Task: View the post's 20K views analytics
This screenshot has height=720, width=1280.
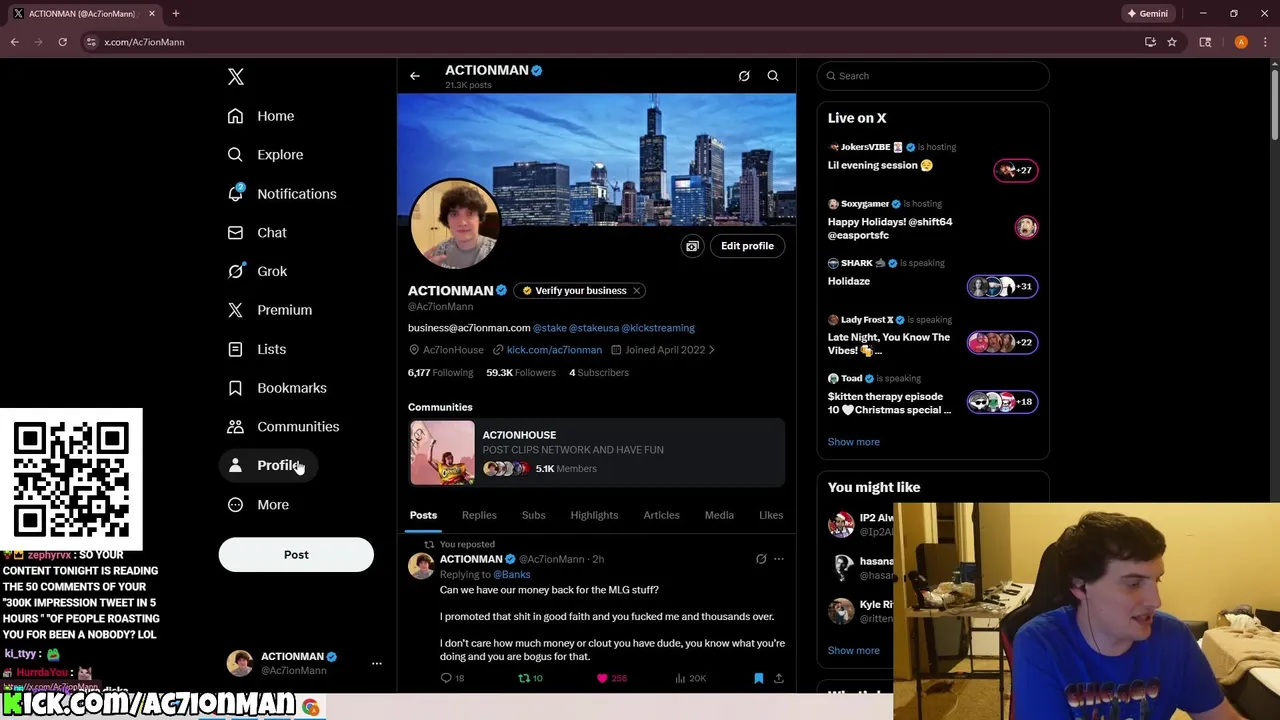Action: pos(690,678)
